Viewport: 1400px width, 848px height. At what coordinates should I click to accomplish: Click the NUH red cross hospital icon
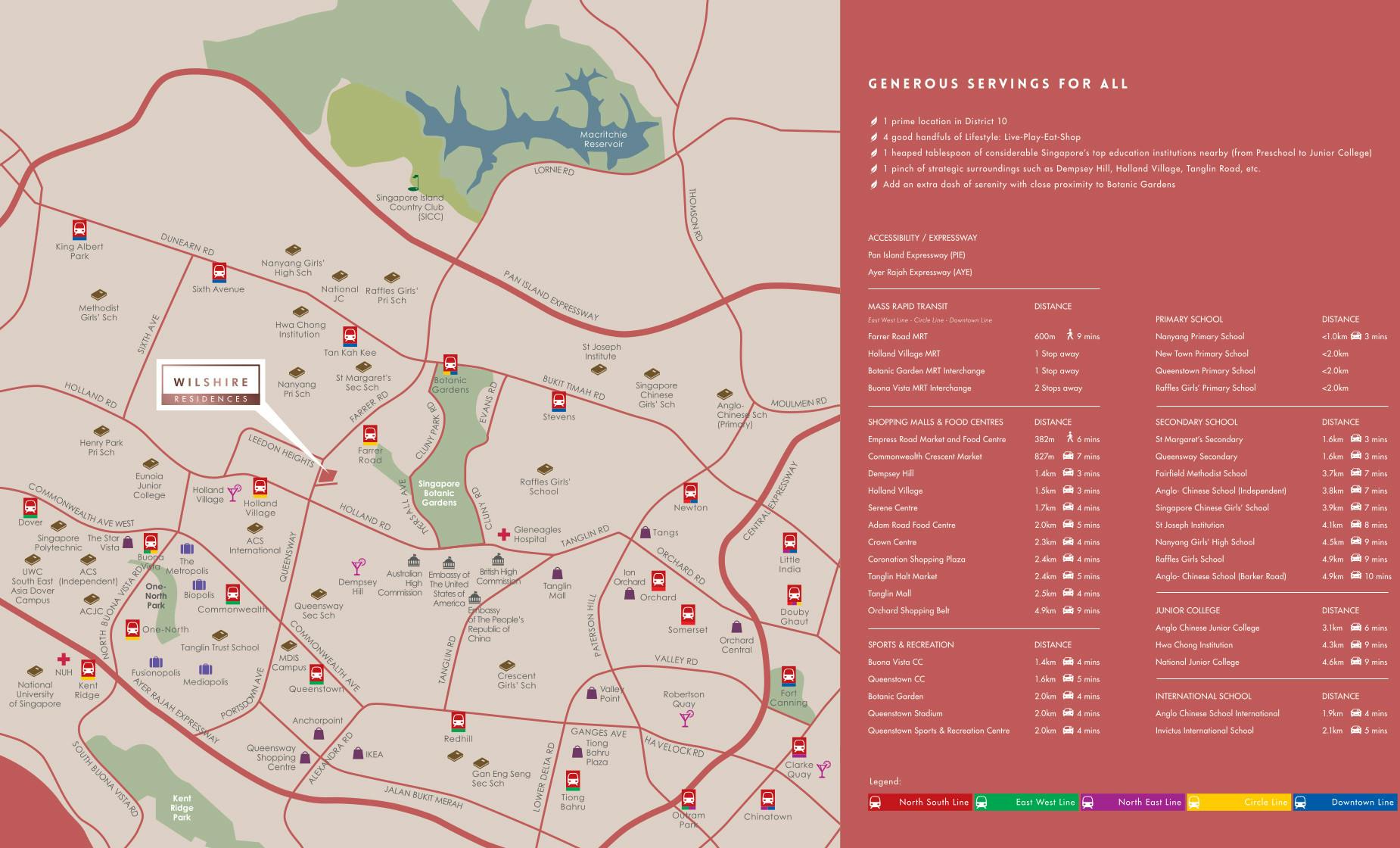(64, 659)
